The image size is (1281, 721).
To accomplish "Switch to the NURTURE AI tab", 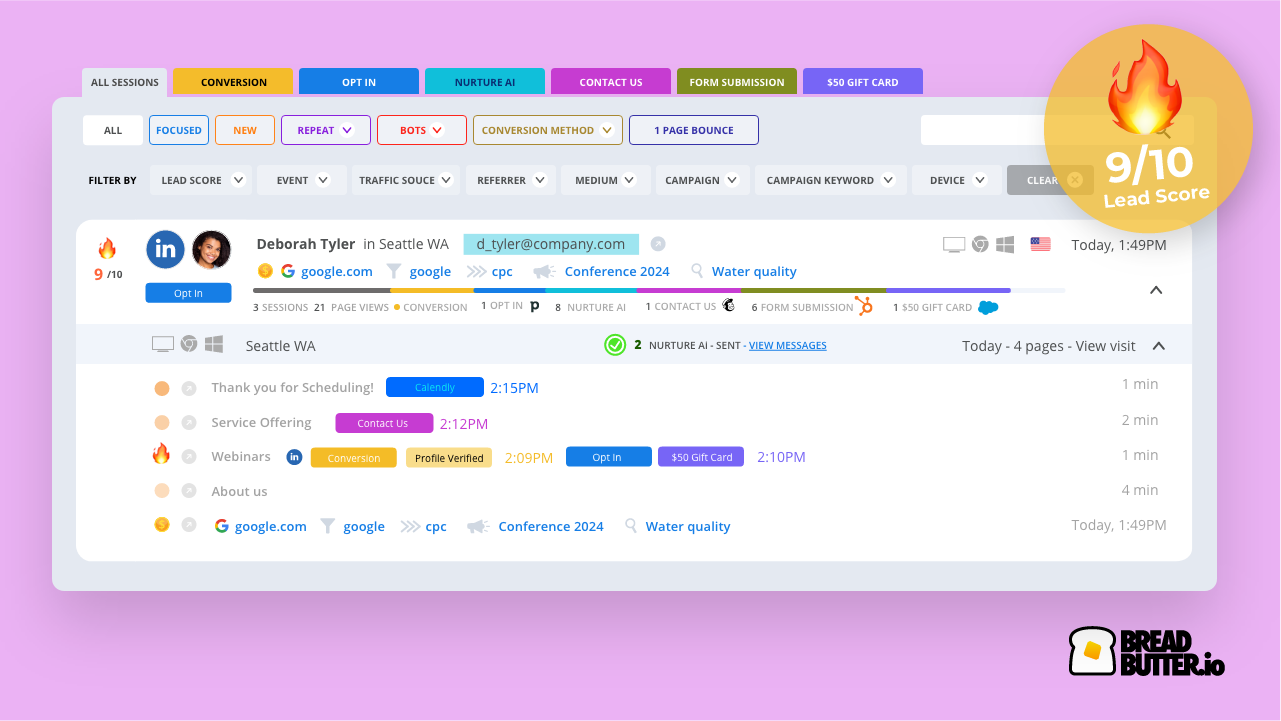I will pyautogui.click(x=485, y=82).
